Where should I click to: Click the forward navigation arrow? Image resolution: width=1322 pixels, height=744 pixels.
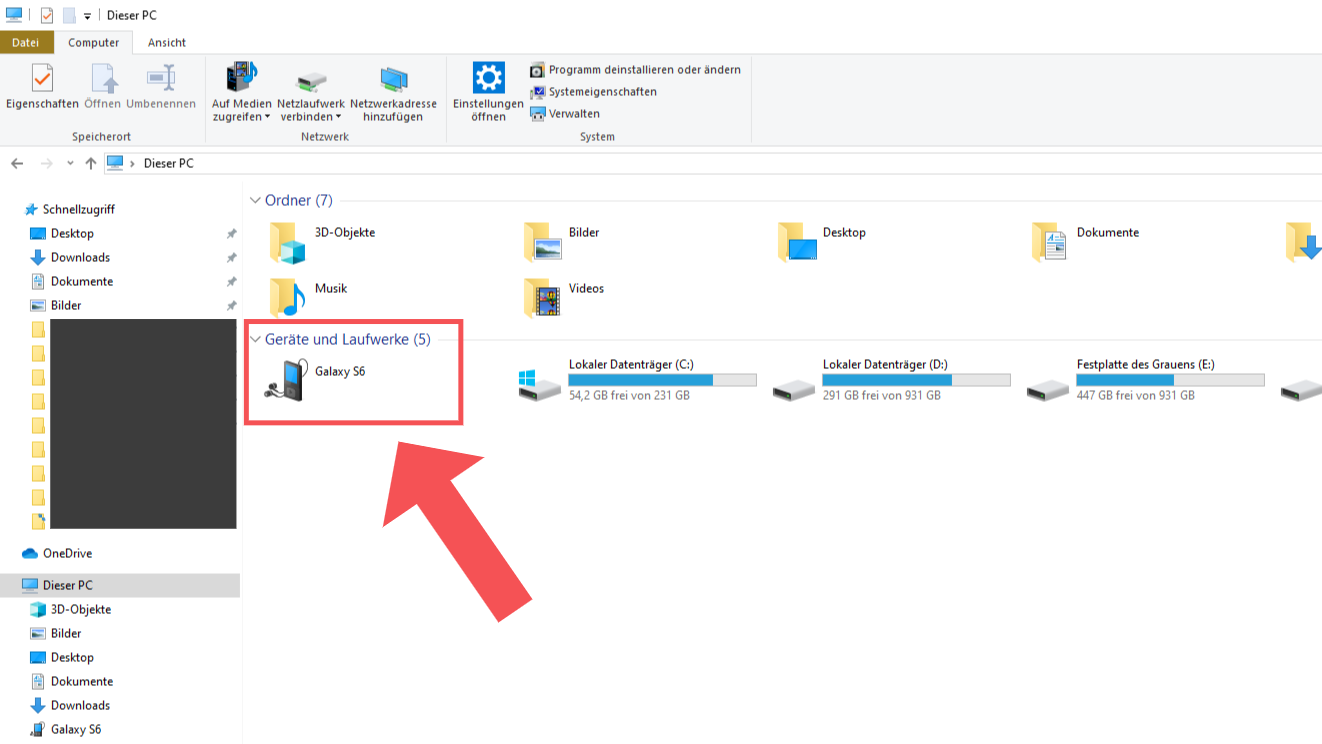46,163
